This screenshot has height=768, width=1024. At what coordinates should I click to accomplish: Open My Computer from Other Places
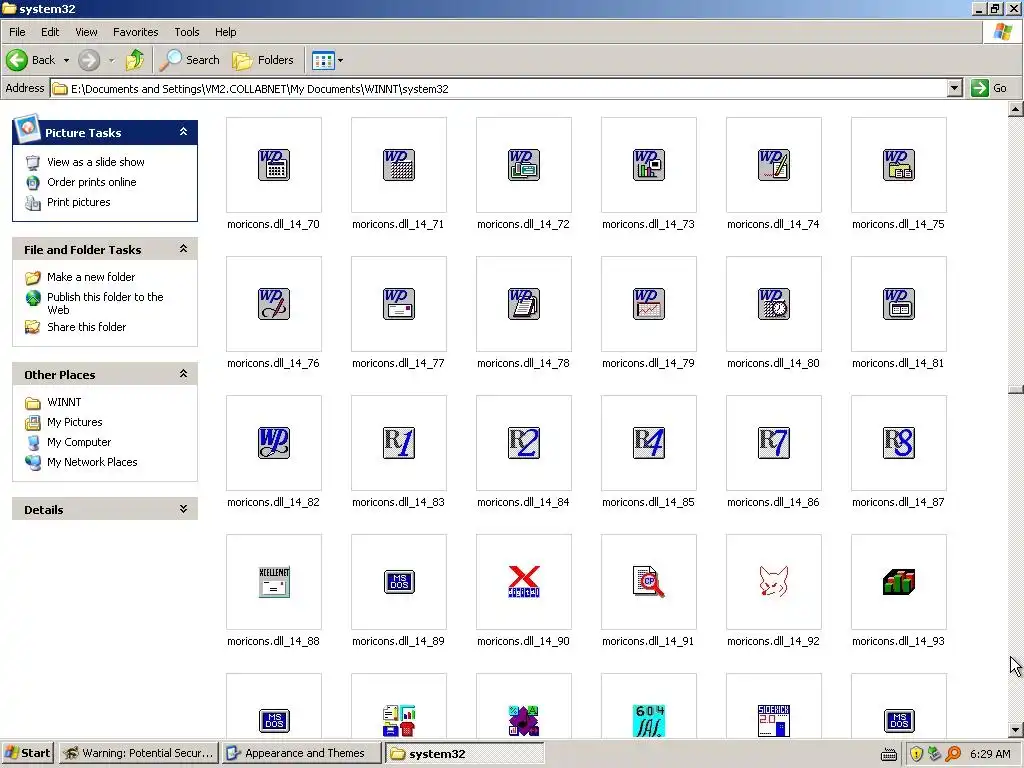(79, 442)
